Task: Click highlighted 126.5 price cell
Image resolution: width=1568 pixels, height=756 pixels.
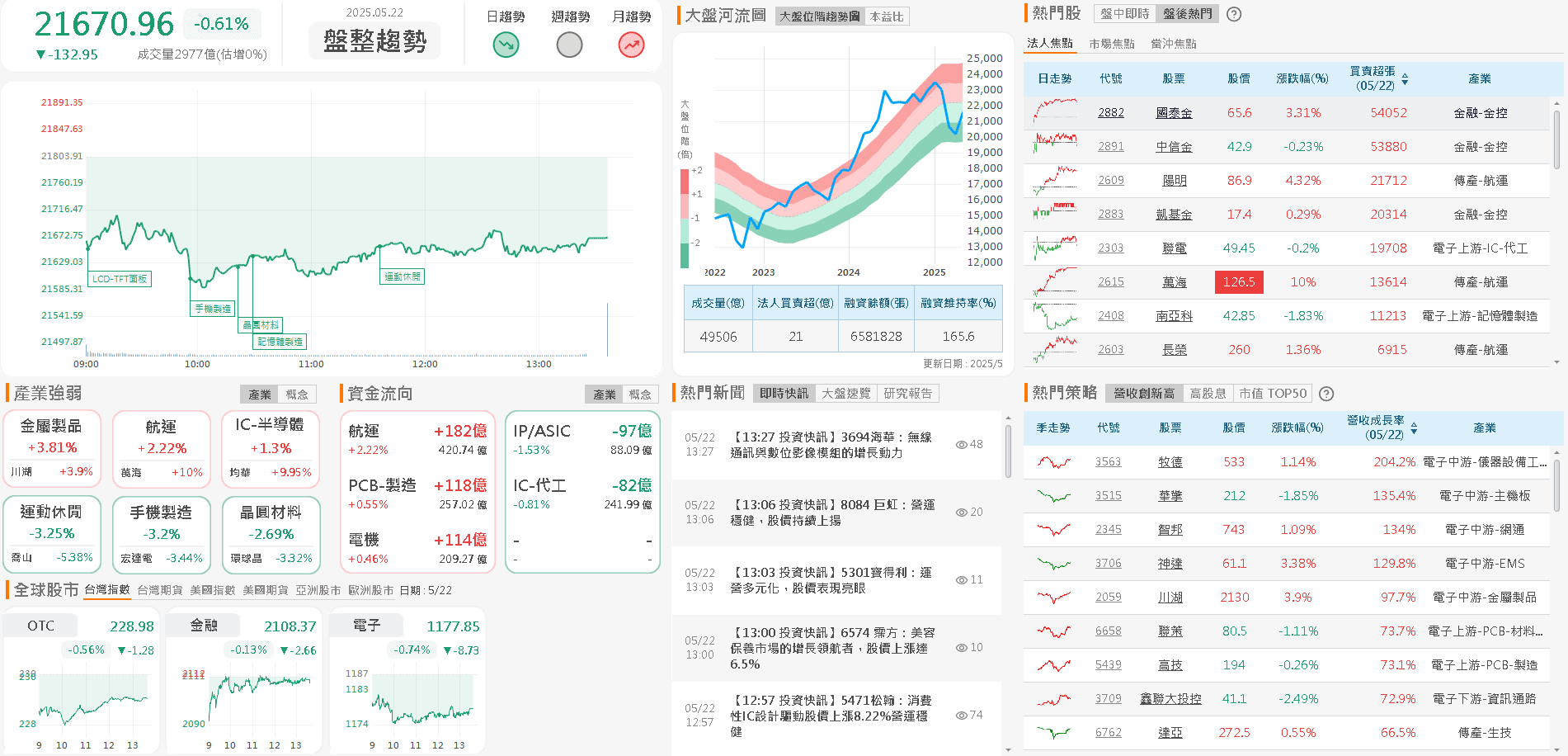Action: [x=1239, y=282]
